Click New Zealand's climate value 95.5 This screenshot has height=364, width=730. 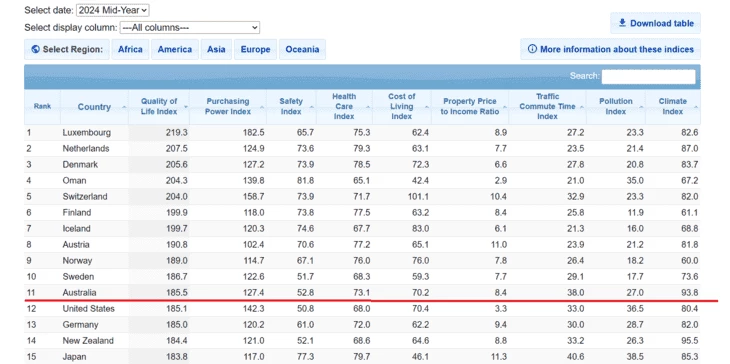point(689,341)
